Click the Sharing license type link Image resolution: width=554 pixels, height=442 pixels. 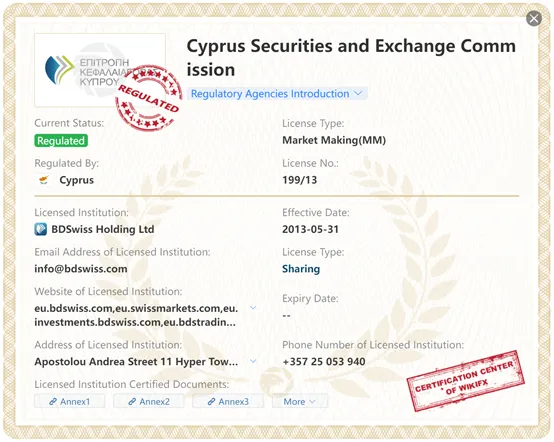pos(301,269)
